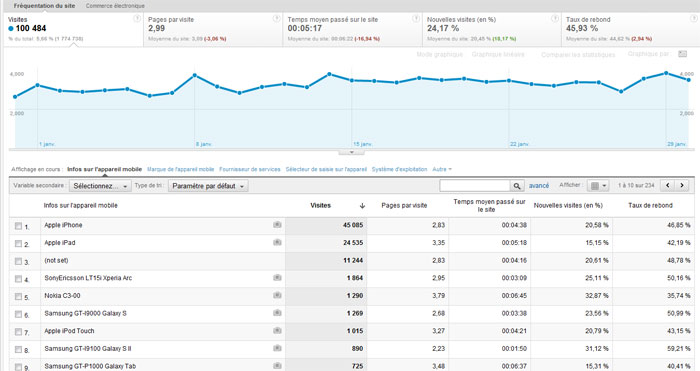Image resolution: width=700 pixels, height=371 pixels.
Task: Check the Apple iPhone row checkbox
Action: coord(18,226)
